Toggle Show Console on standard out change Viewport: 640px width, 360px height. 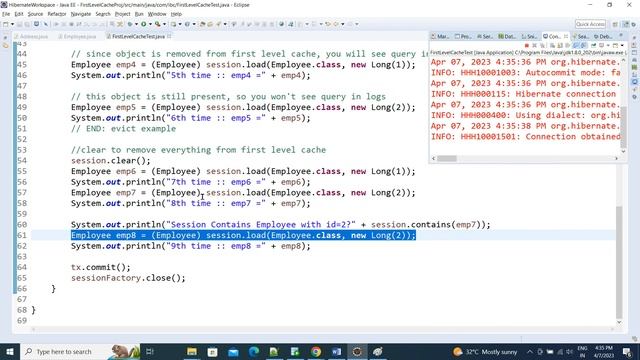tap(576, 45)
